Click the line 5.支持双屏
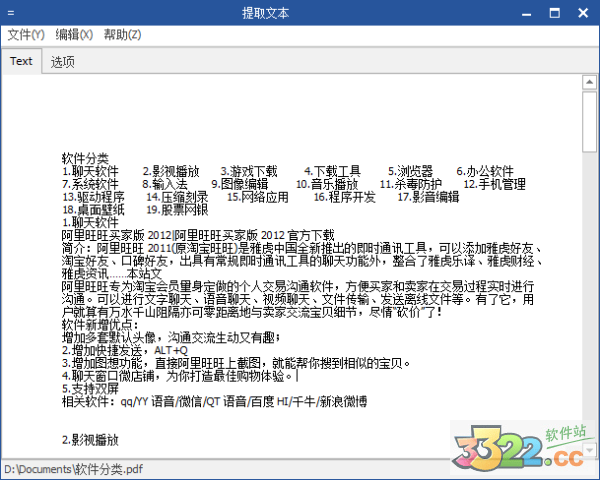 (90, 389)
